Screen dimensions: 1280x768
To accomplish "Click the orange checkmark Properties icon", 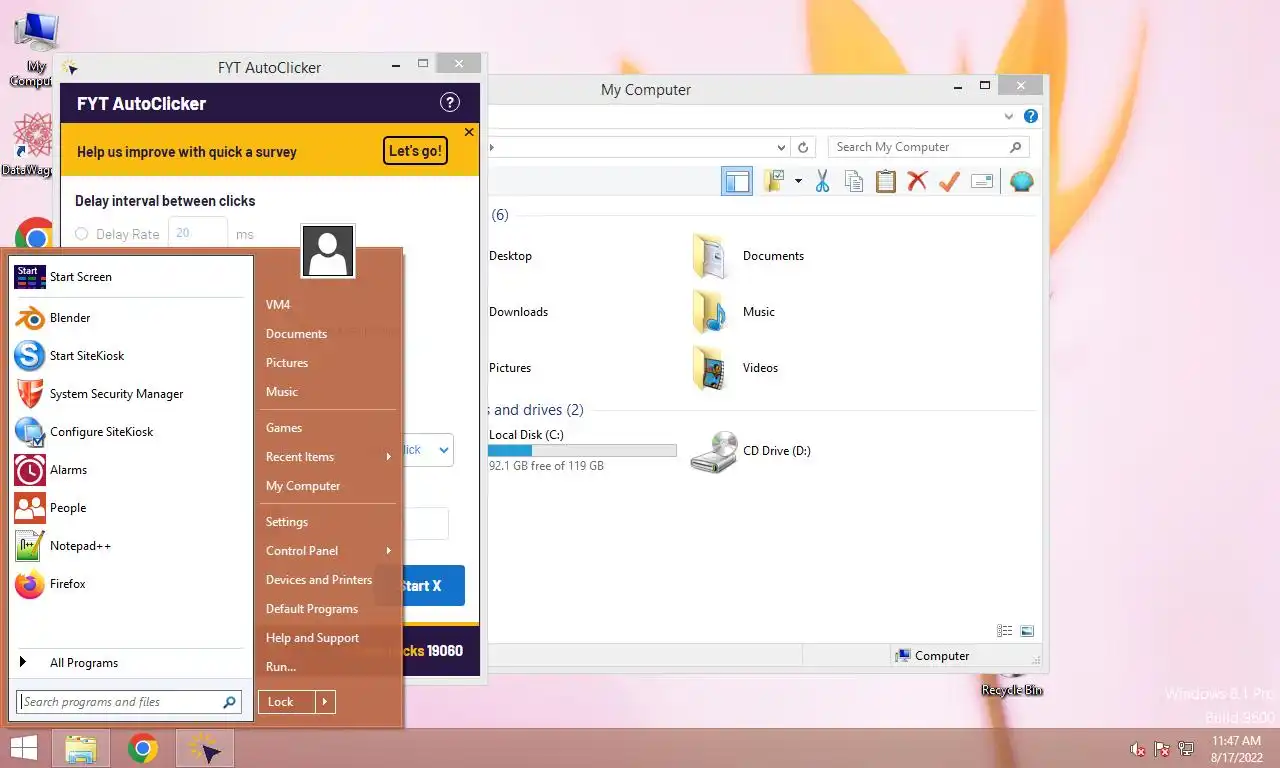I will pos(949,181).
